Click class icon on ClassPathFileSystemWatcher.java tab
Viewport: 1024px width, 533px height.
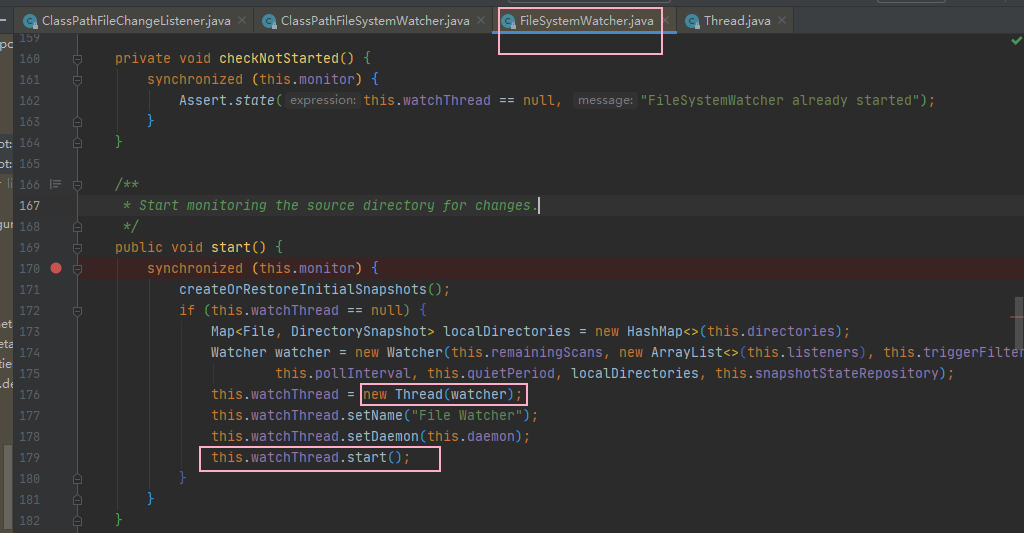point(269,22)
